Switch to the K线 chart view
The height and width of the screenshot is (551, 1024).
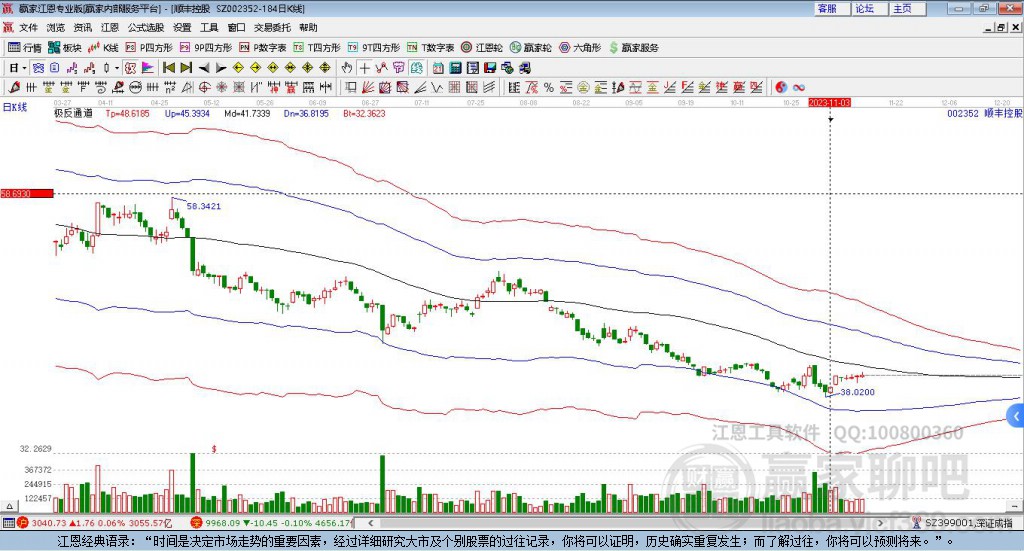click(x=103, y=48)
